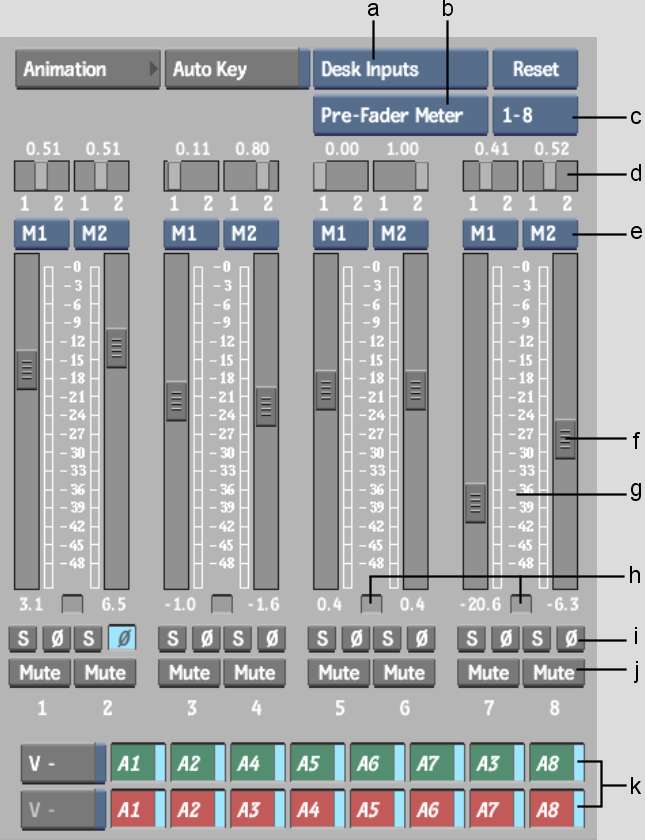Screen dimensions: 645x840
Task: Click the link button between faders 1 and 2
Action: (x=71, y=603)
